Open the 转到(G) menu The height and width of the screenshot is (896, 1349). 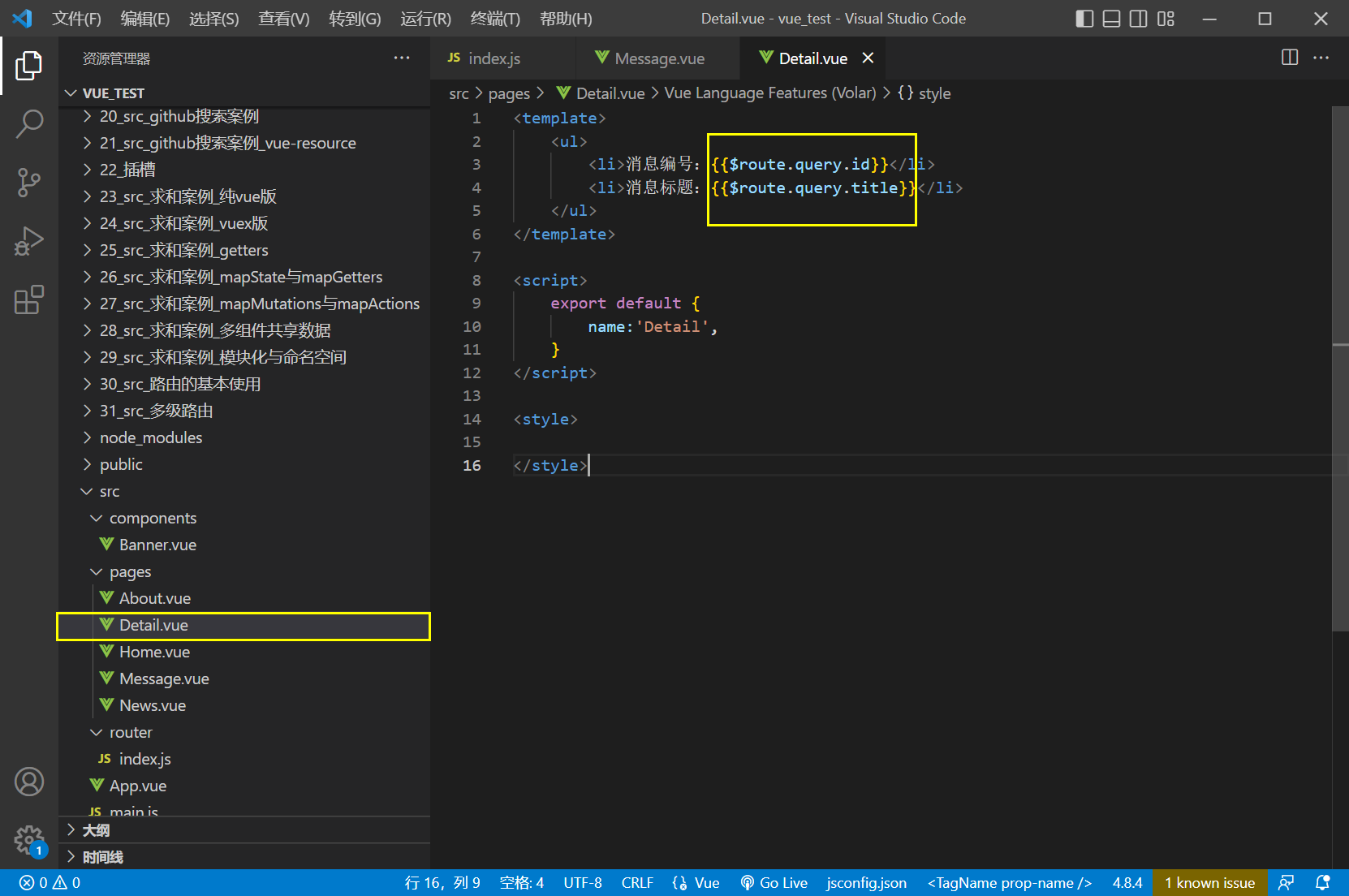(x=355, y=19)
